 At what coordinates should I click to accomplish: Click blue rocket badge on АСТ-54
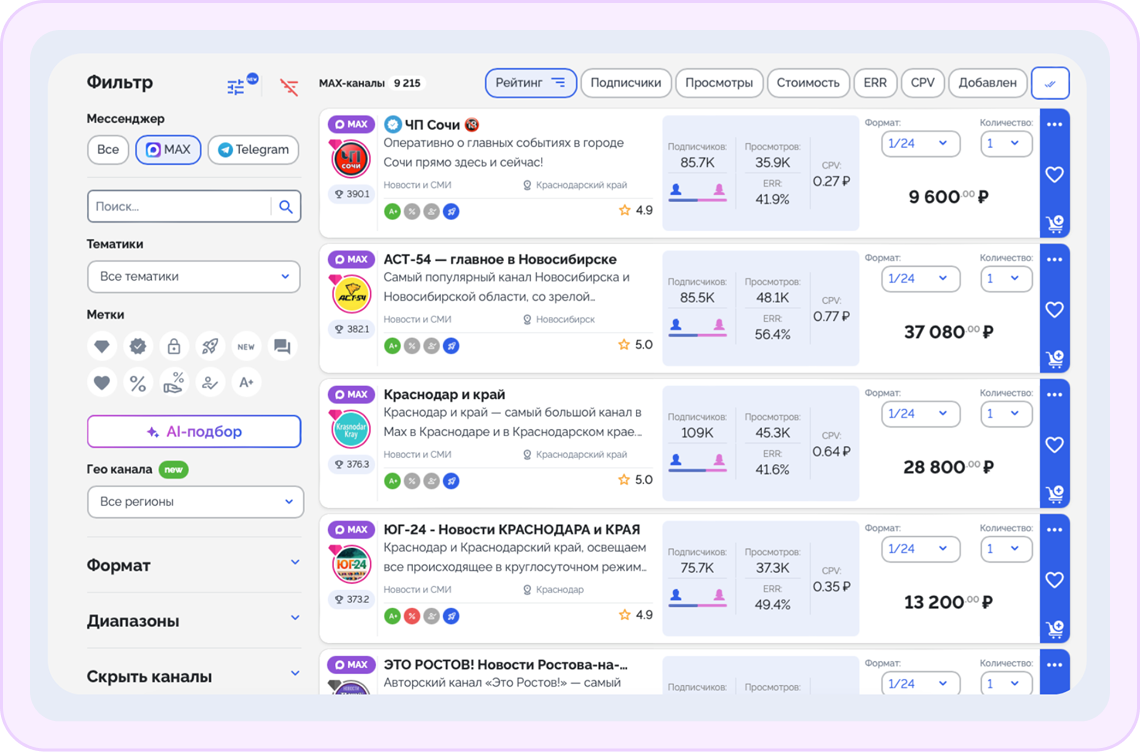[x=451, y=346]
